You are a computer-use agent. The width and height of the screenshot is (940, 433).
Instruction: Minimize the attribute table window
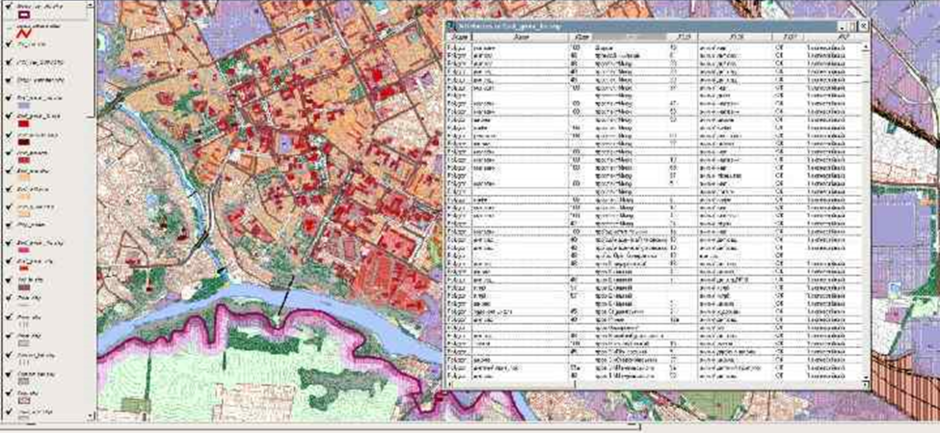click(842, 27)
